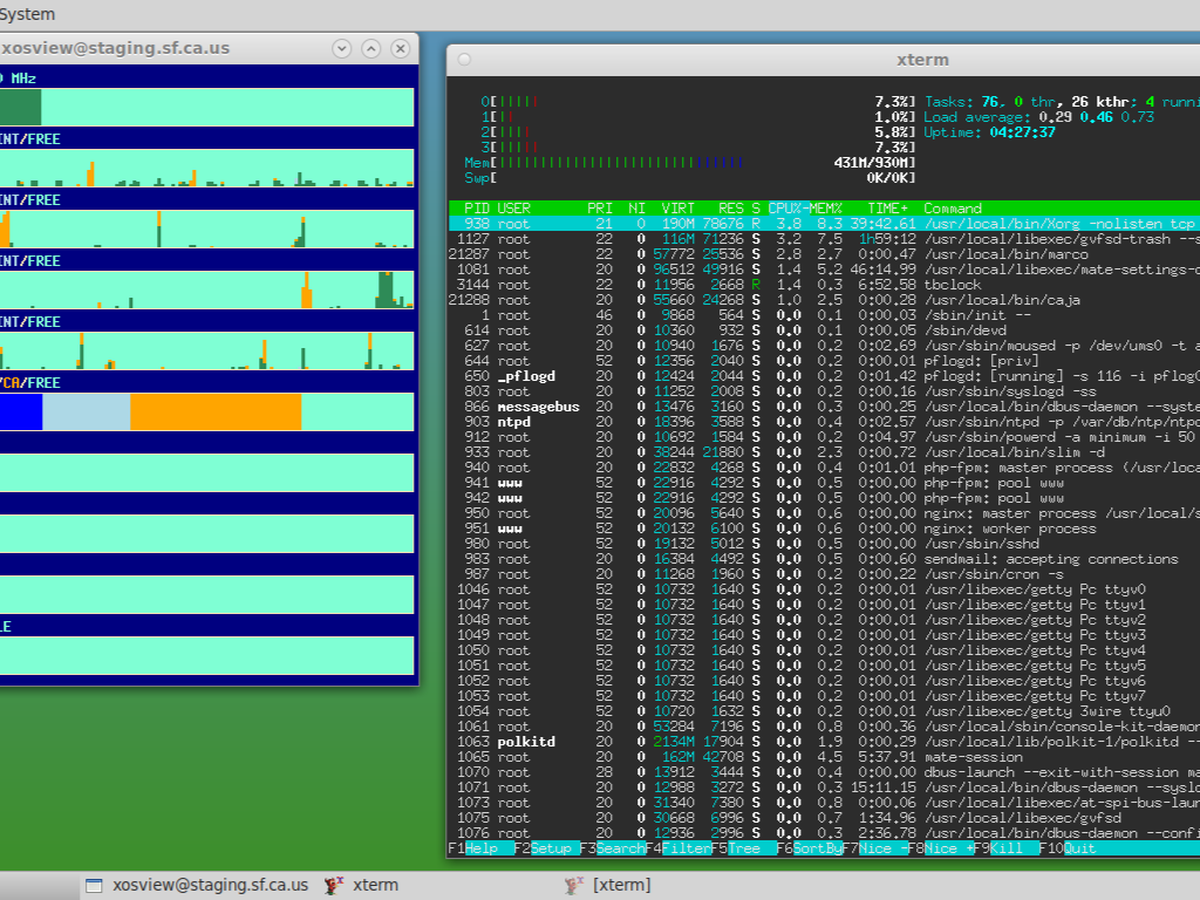Image resolution: width=1200 pixels, height=900 pixels.
Task: Click the xosview window icon in the taskbar
Action: [x=94, y=885]
